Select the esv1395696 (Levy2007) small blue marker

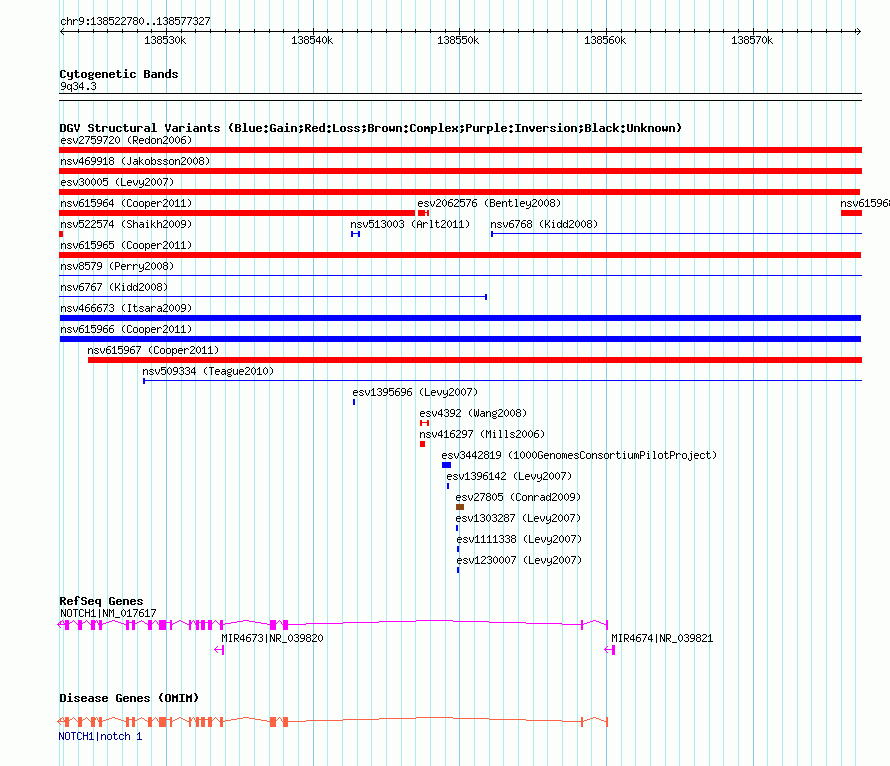(354, 402)
